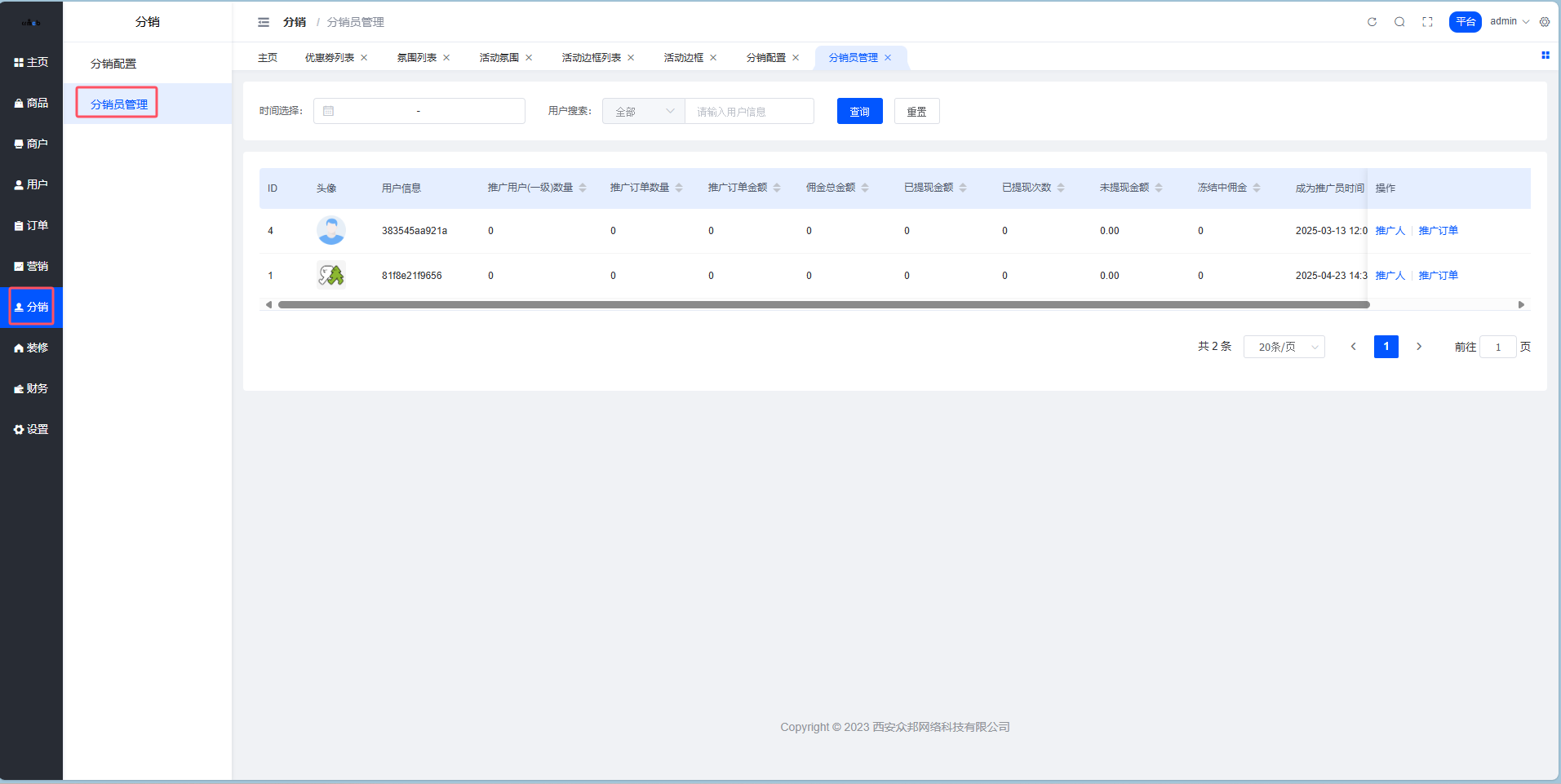The height and width of the screenshot is (784, 1561).
Task: Click the 查询 button
Action: click(x=859, y=112)
